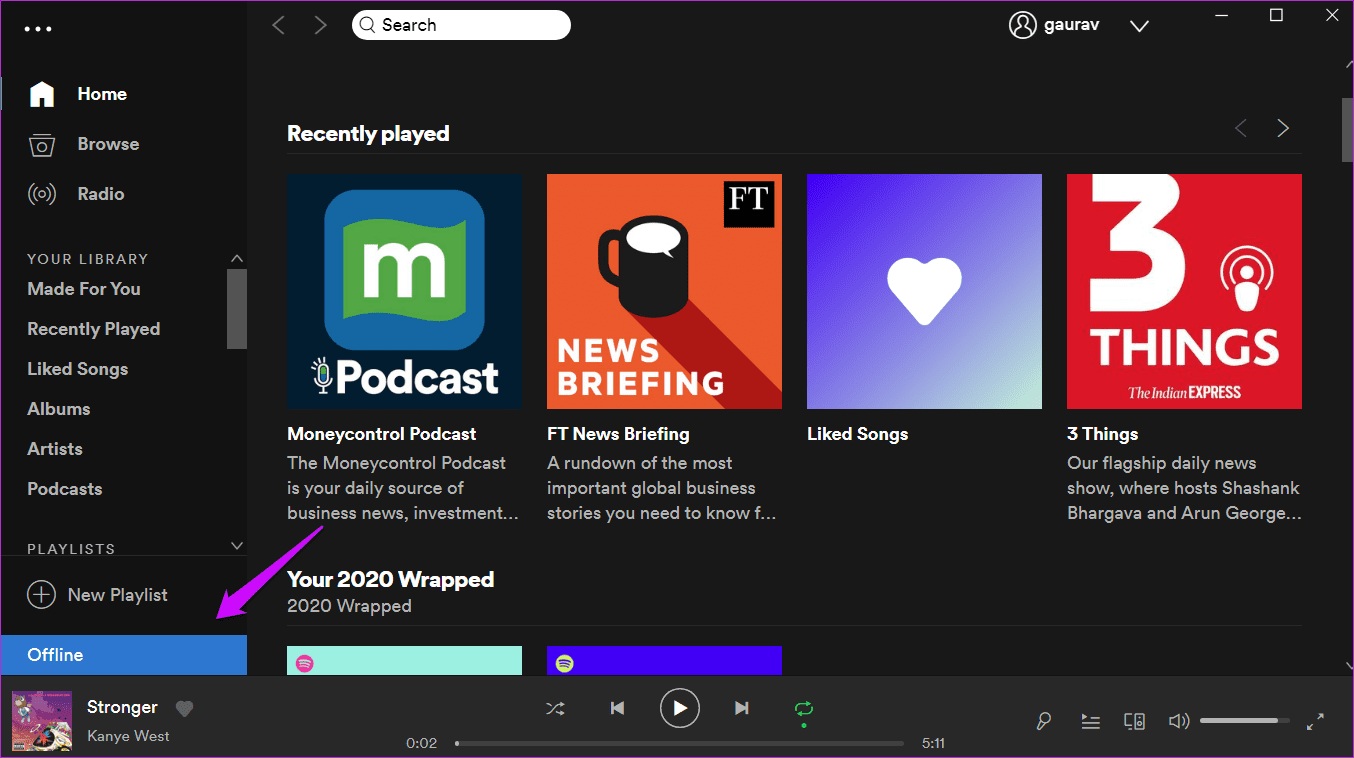Open the connect to device menu
This screenshot has width=1354, height=758.
click(x=1134, y=721)
